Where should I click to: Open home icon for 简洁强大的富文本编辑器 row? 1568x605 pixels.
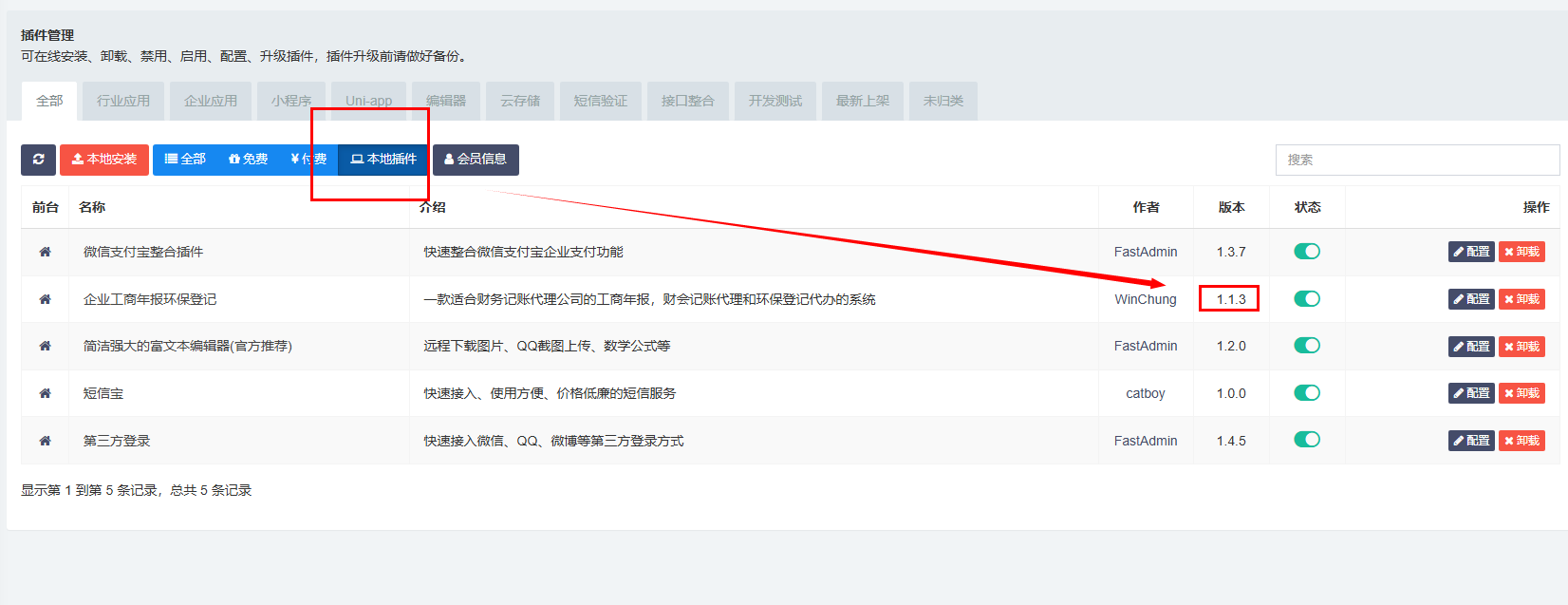pyautogui.click(x=45, y=346)
